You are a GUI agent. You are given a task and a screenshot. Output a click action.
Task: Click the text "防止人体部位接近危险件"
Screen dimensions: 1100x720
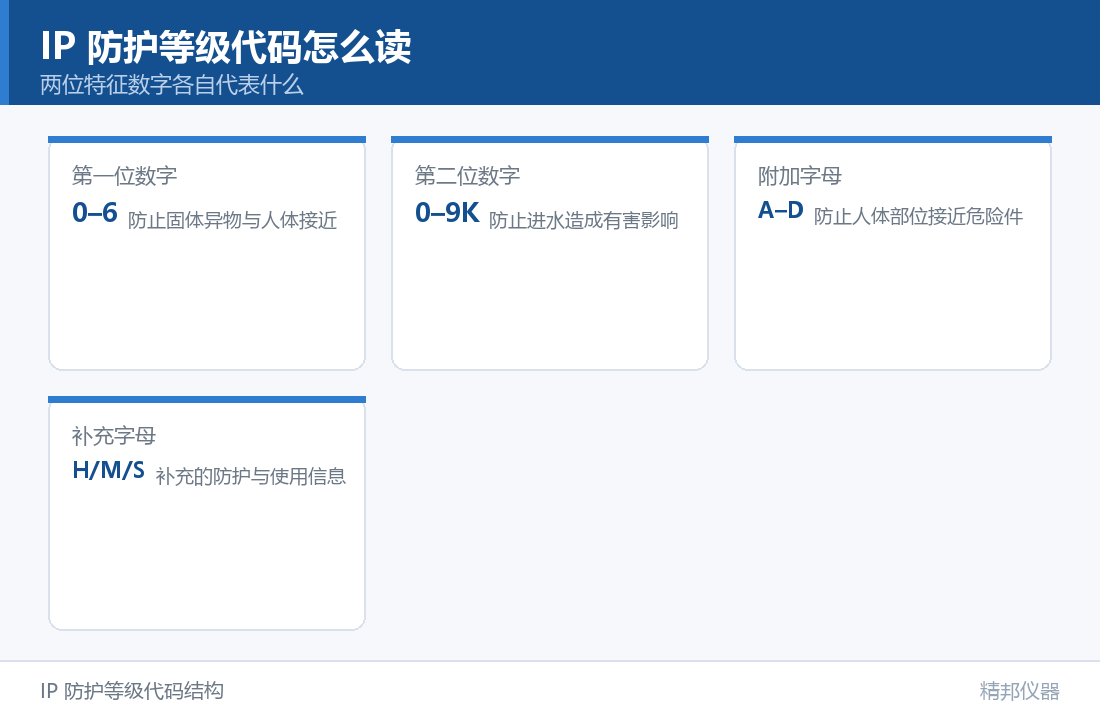pos(918,216)
